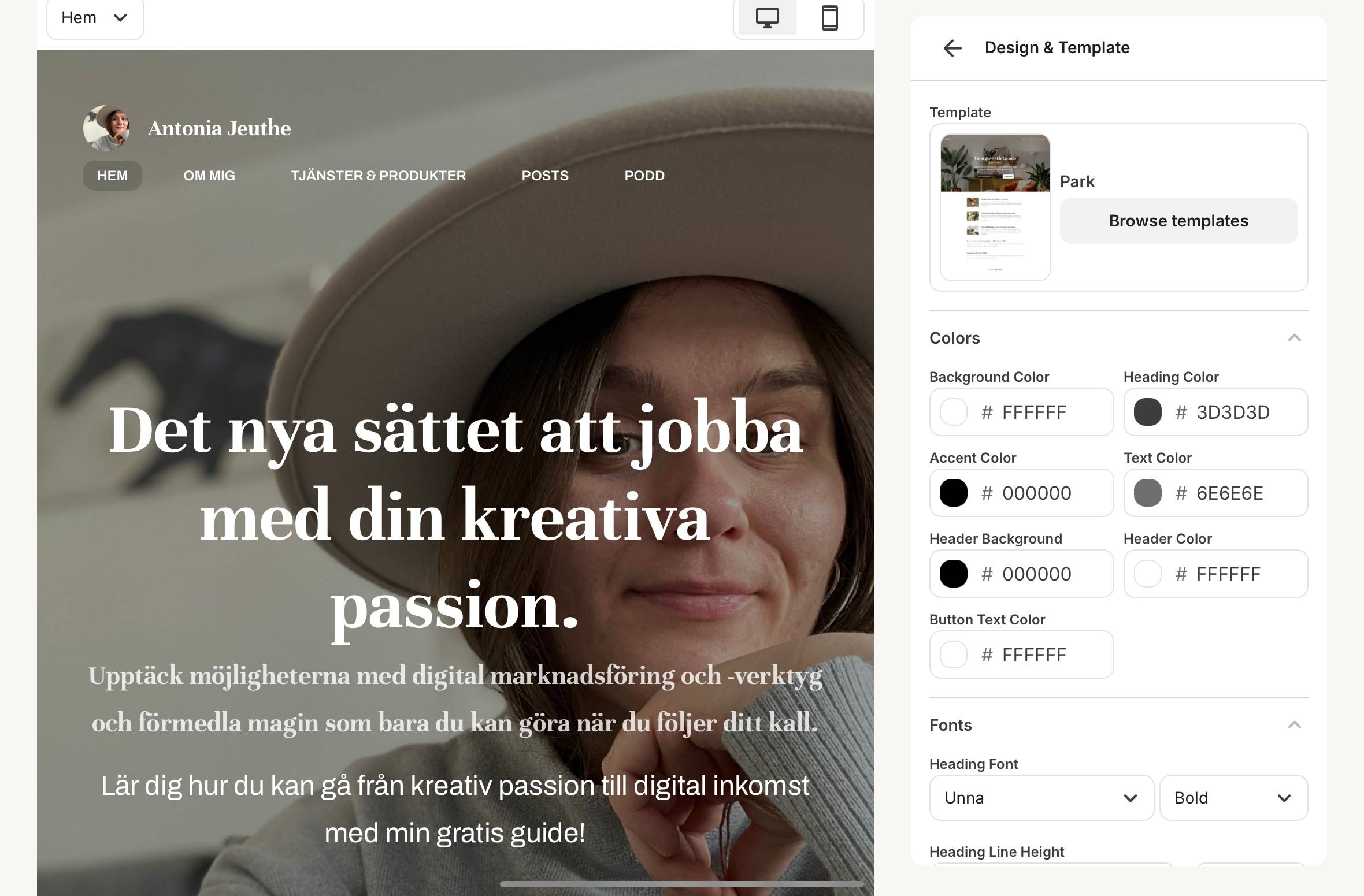Collapse the Fonts section

[x=1294, y=725]
